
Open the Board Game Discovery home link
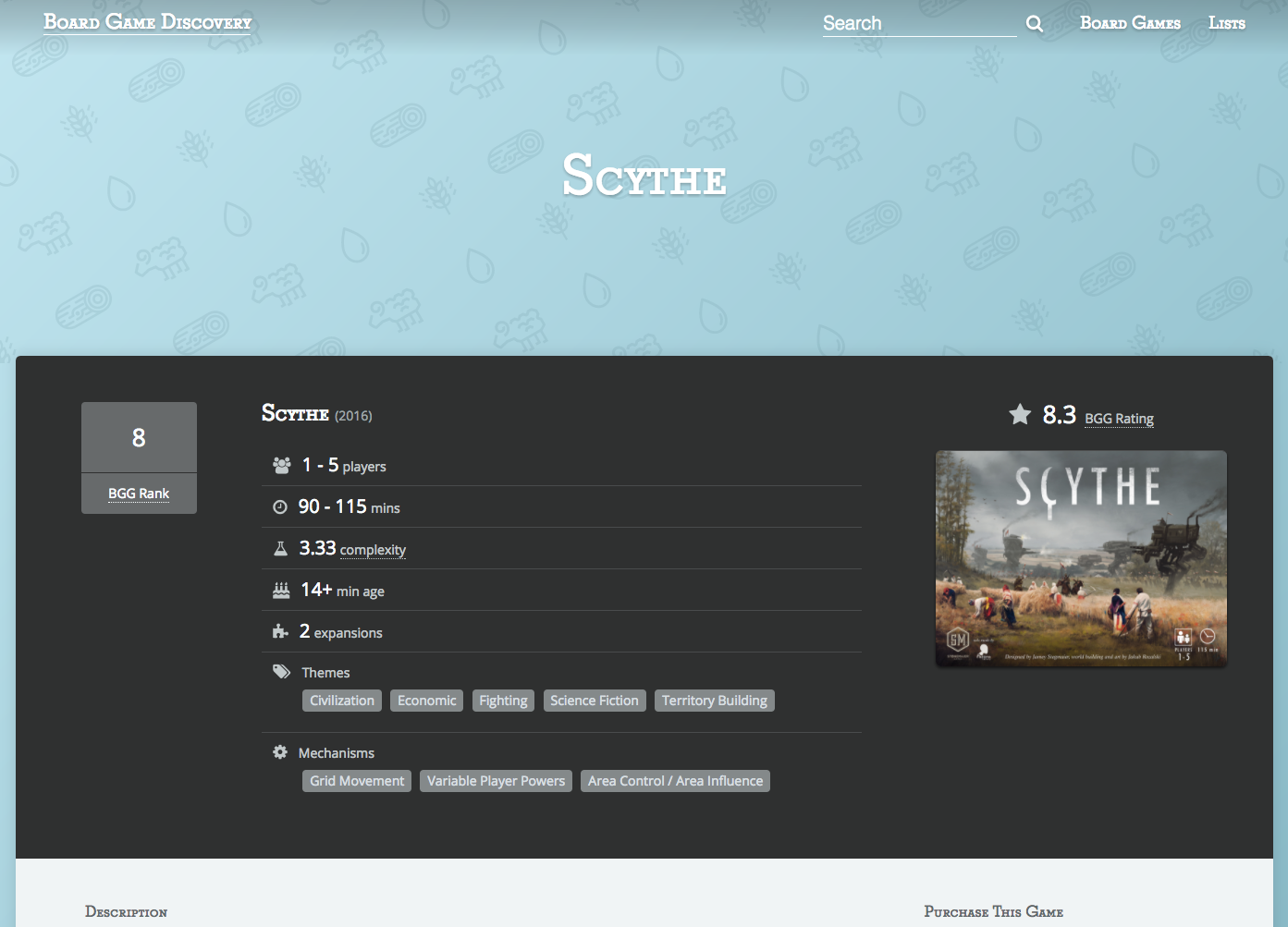click(148, 22)
